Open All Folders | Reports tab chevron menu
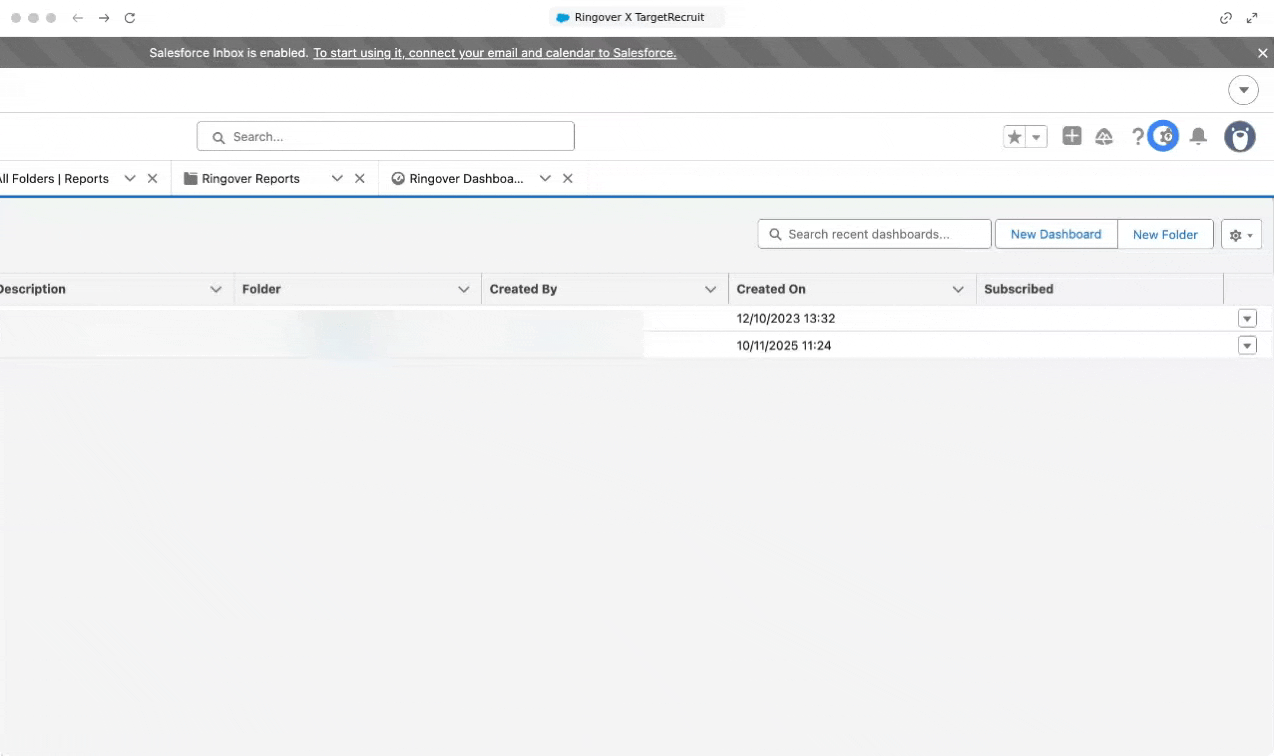Image resolution: width=1274 pixels, height=756 pixels. [x=129, y=178]
